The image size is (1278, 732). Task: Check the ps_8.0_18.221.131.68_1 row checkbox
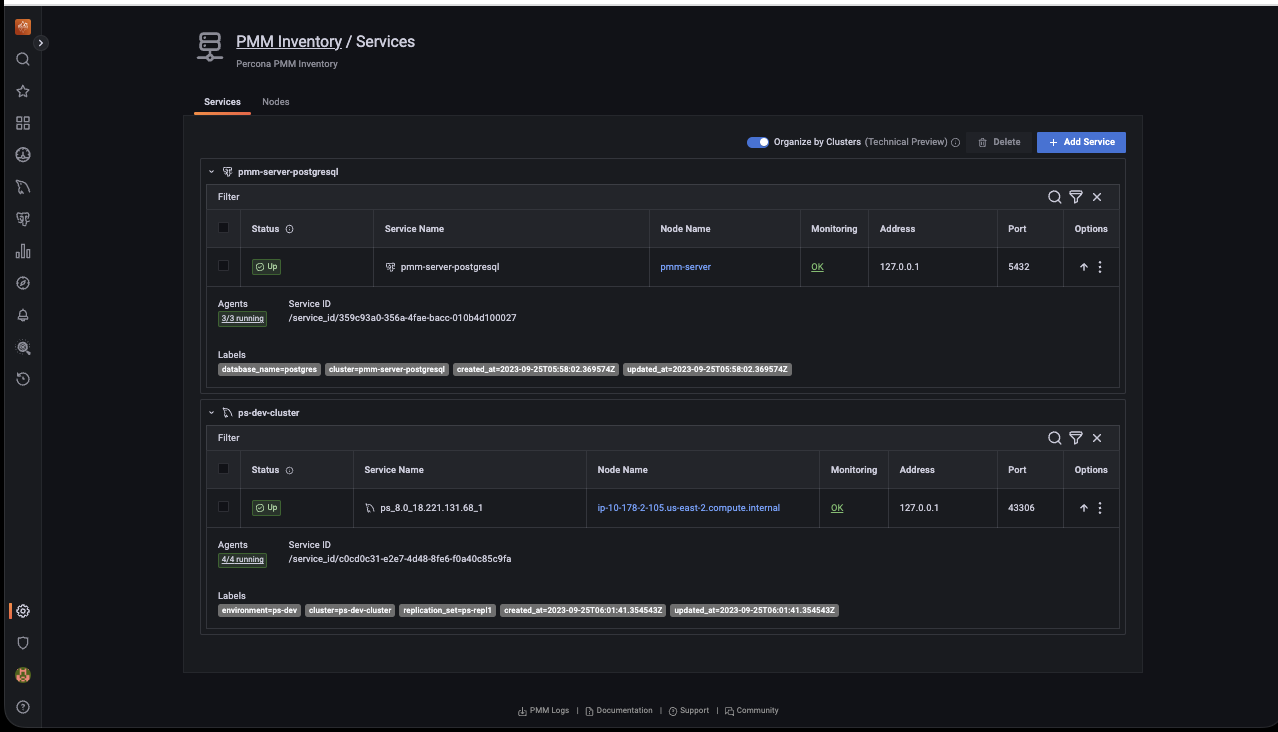[x=223, y=507]
